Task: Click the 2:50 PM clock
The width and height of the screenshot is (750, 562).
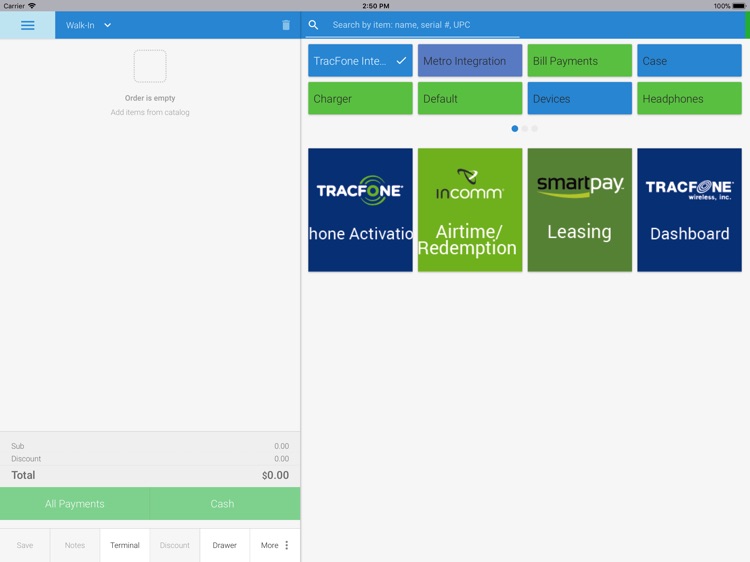Action: 375,6
